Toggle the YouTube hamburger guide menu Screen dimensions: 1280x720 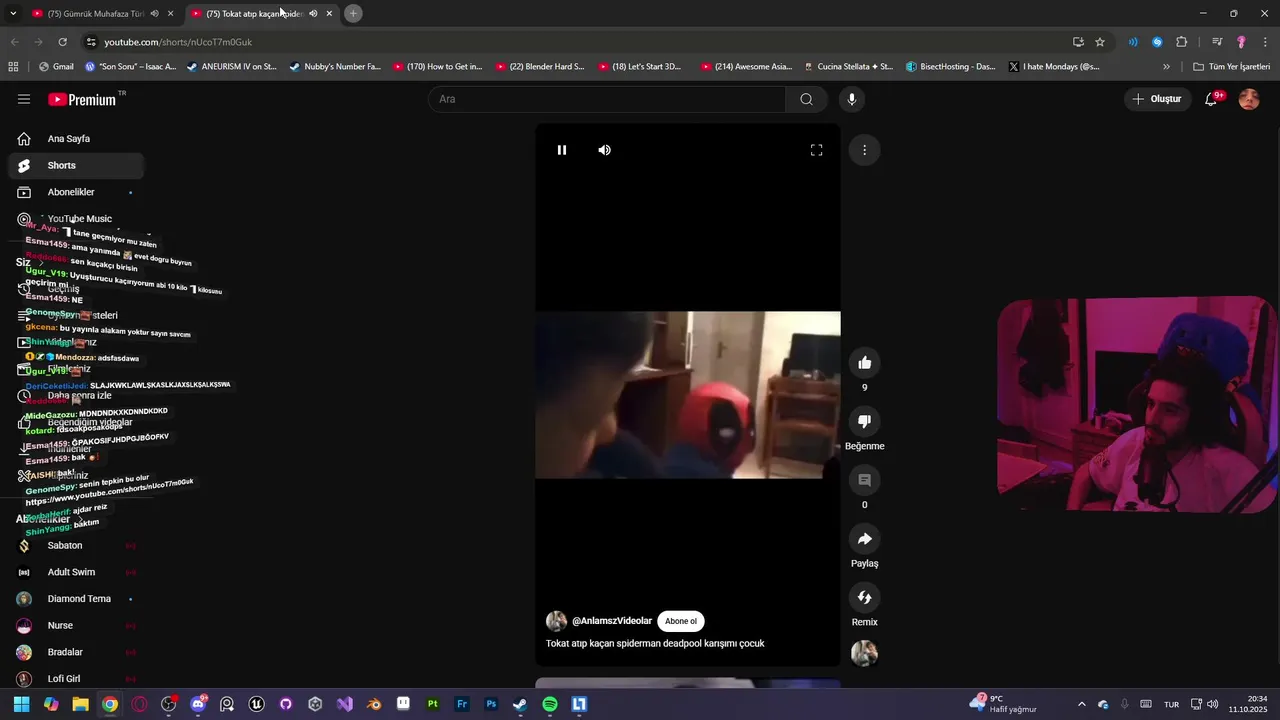pos(24,99)
